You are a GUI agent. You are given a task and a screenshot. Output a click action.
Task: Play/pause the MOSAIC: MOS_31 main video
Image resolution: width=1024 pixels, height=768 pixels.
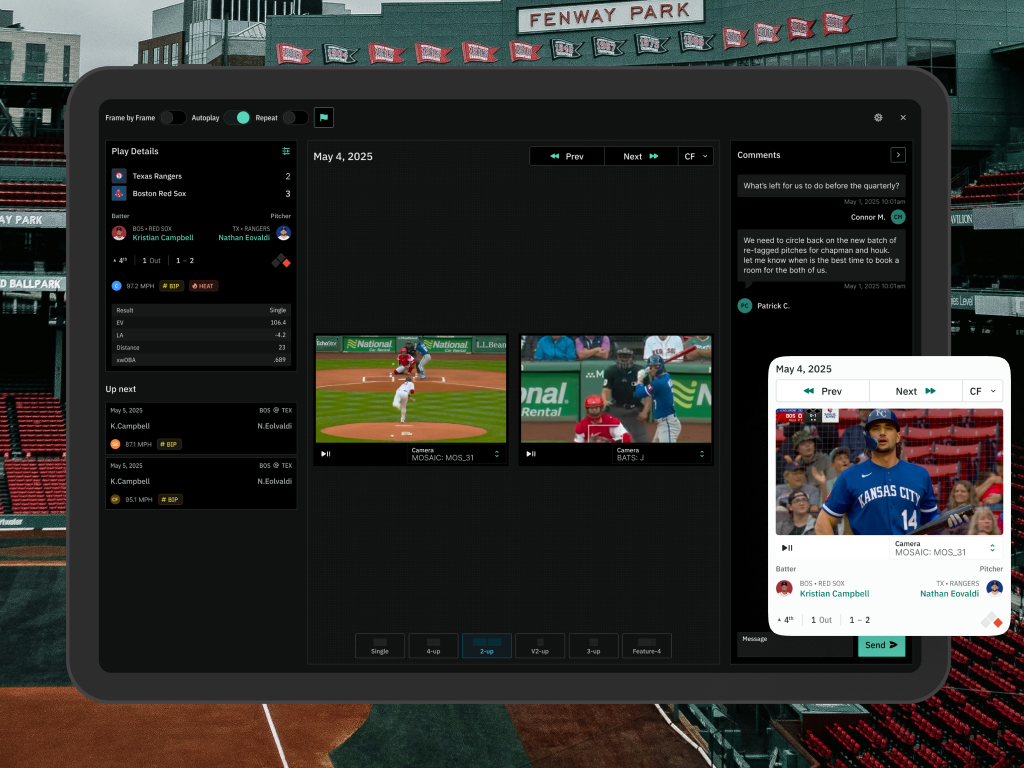click(326, 454)
